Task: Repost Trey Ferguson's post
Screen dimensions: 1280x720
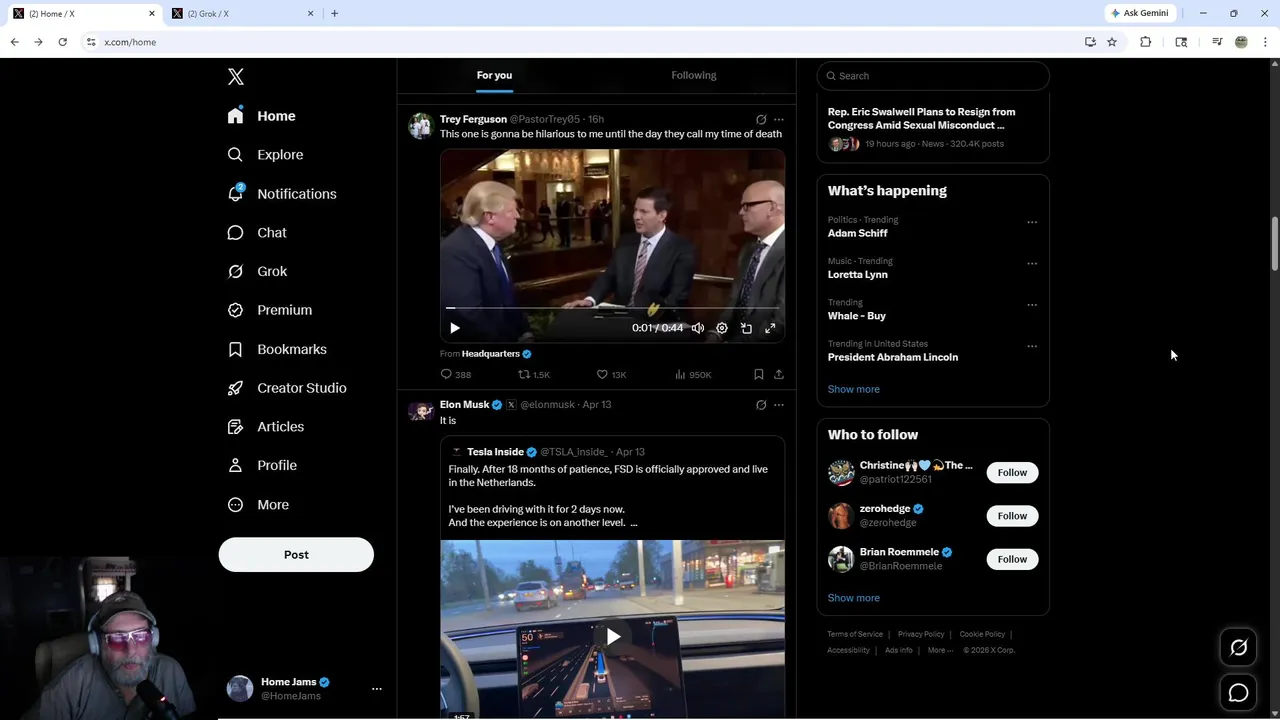Action: click(x=534, y=375)
